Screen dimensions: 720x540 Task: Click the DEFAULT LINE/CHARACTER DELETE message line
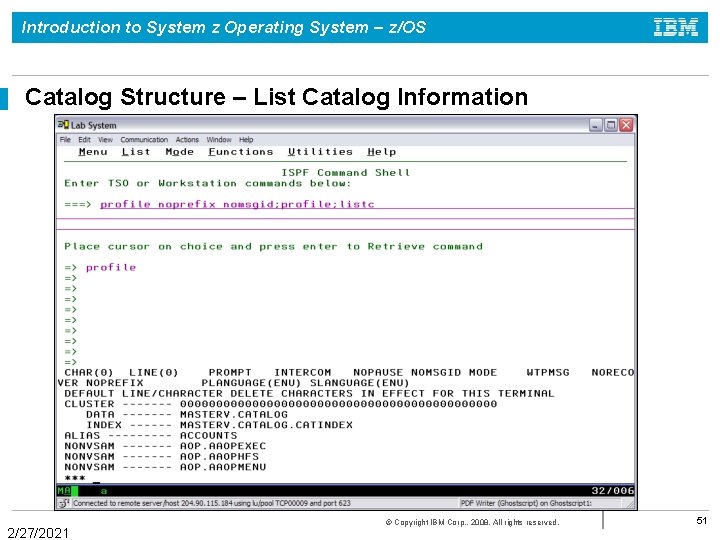(309, 394)
